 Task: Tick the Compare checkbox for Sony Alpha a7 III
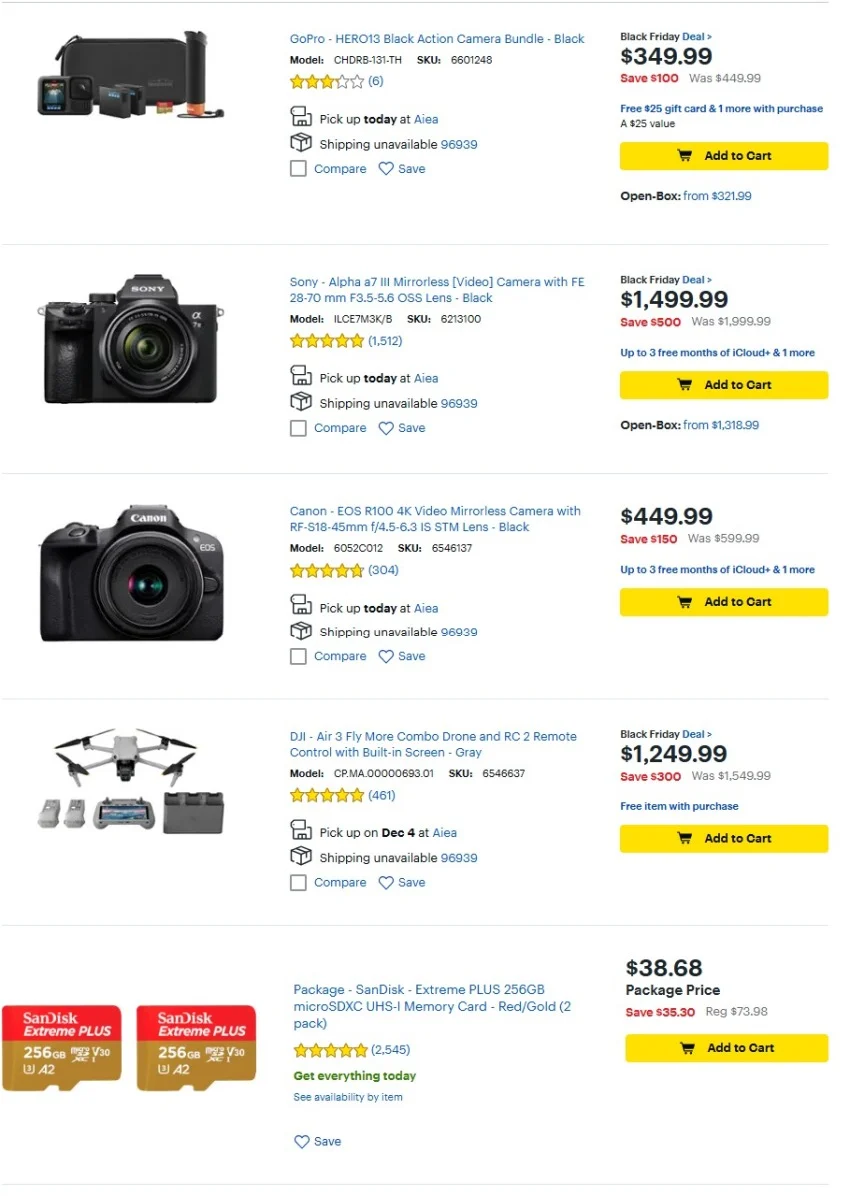298,428
